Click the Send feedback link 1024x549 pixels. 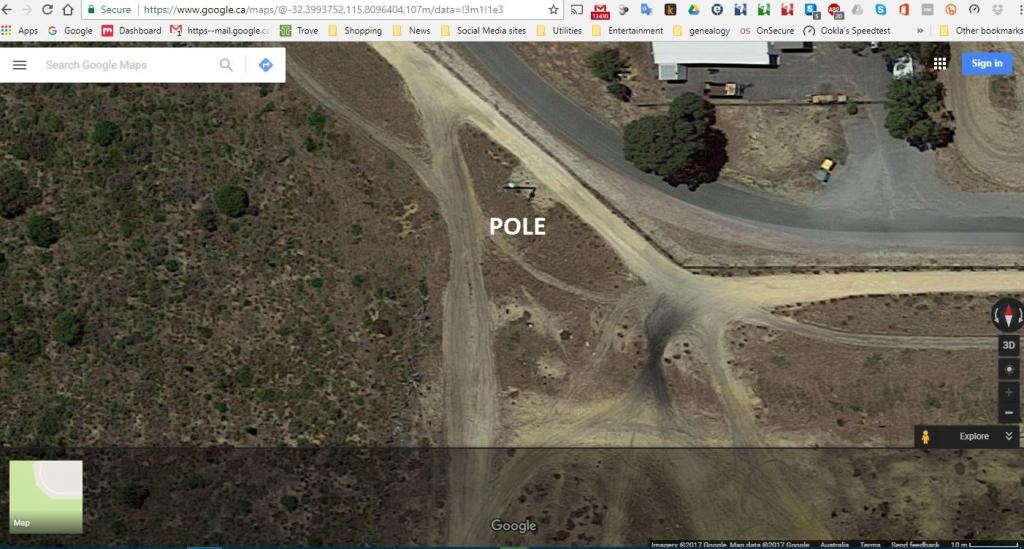coord(914,545)
